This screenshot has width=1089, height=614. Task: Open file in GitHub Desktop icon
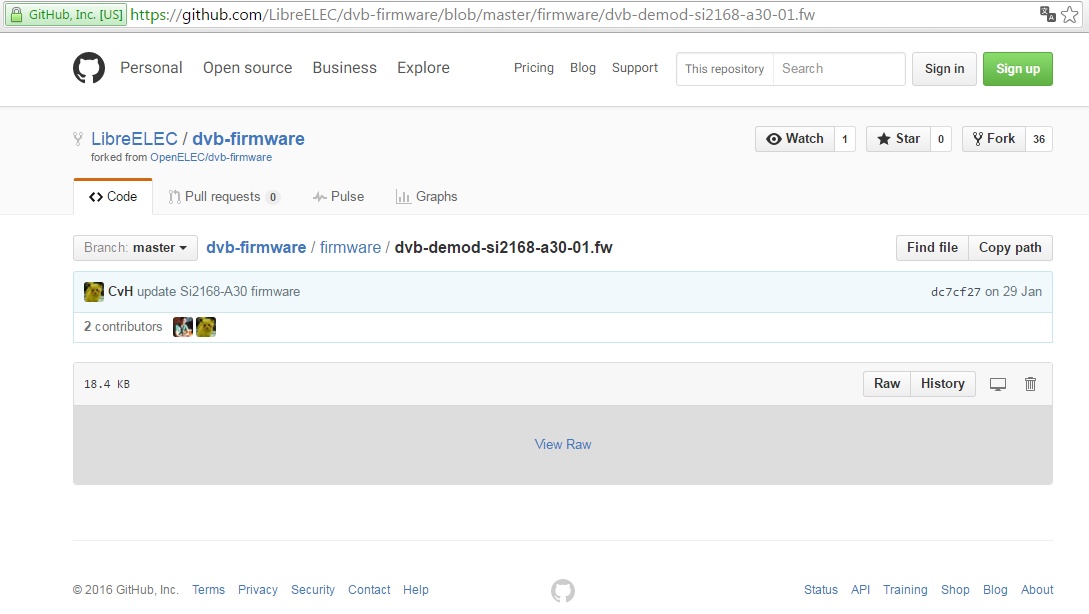tap(998, 384)
